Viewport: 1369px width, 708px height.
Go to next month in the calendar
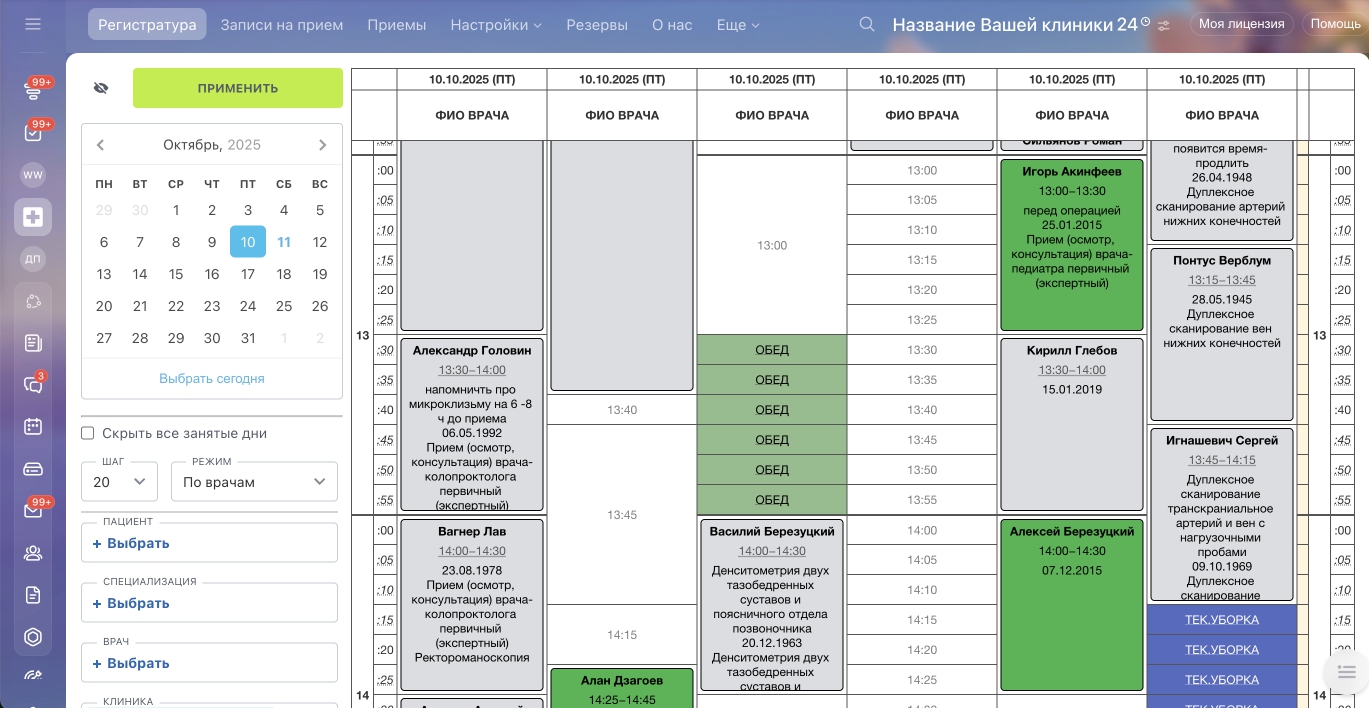[322, 145]
